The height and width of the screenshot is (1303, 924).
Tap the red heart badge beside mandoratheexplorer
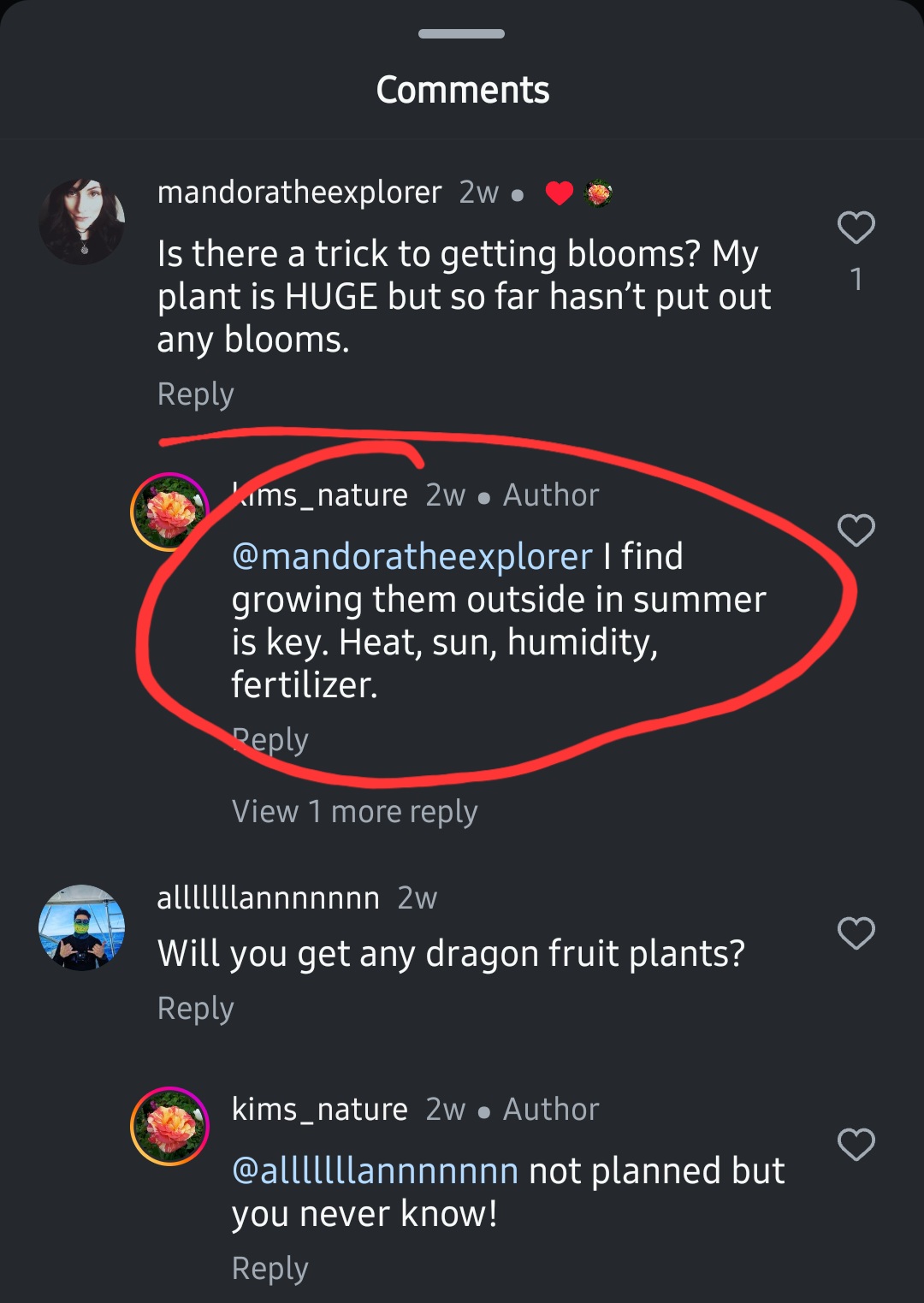559,193
